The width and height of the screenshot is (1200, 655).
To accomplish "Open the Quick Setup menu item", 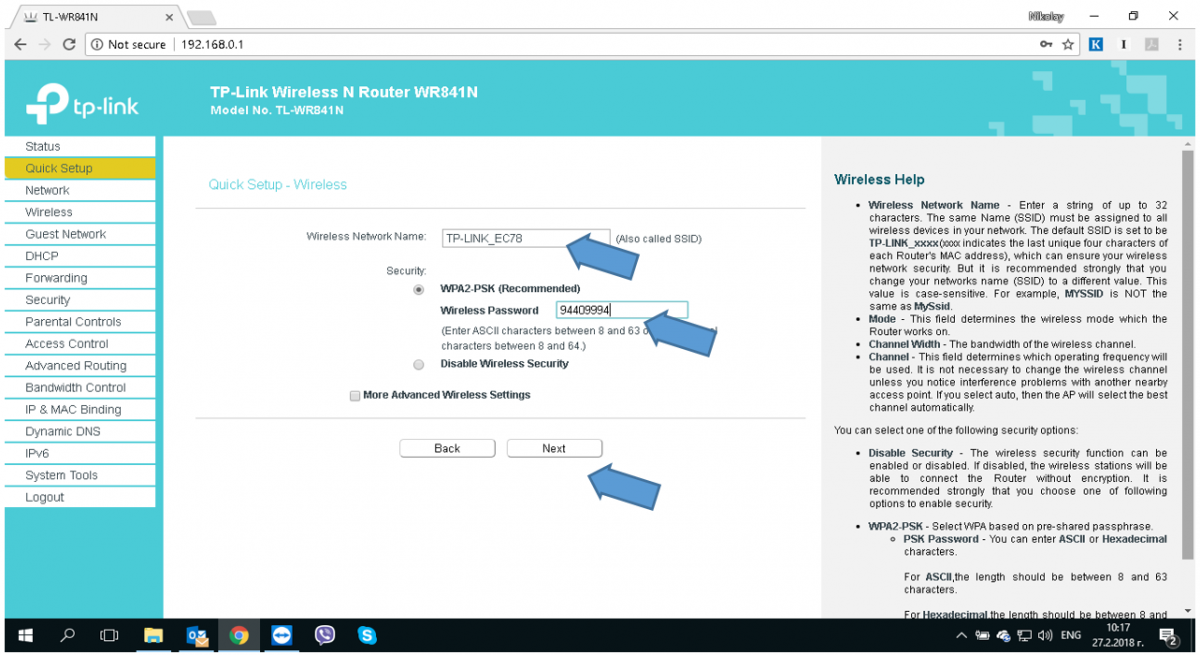I will click(80, 168).
